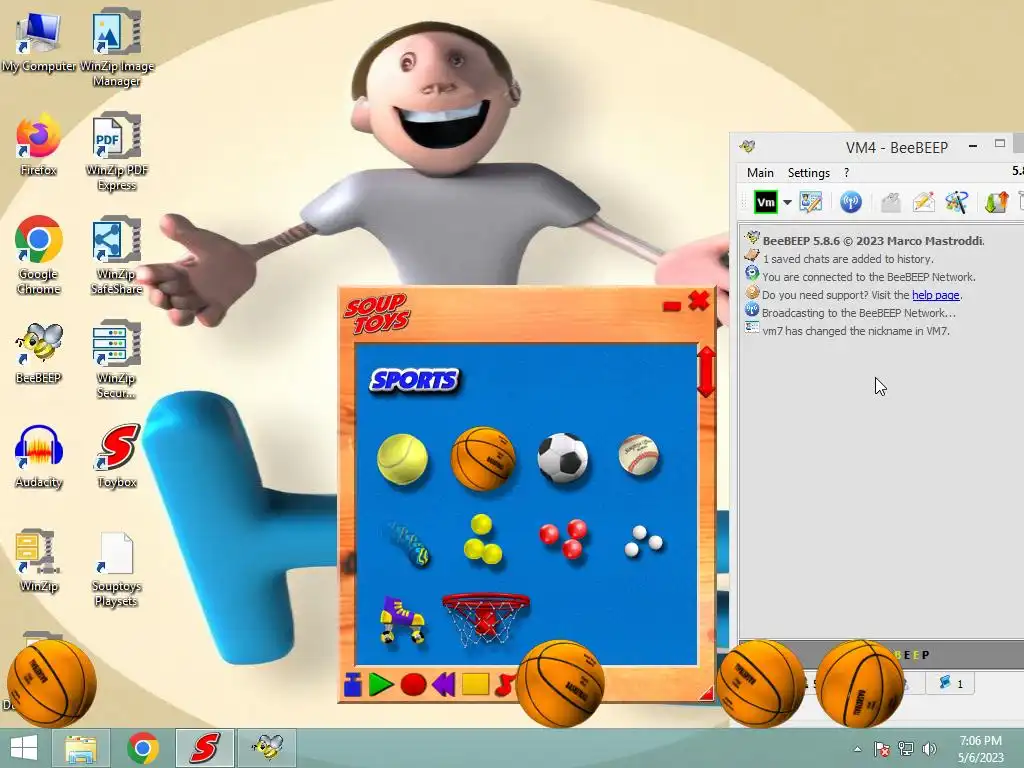This screenshot has height=768, width=1024.
Task: Click the SPORTS category heading
Action: click(414, 380)
